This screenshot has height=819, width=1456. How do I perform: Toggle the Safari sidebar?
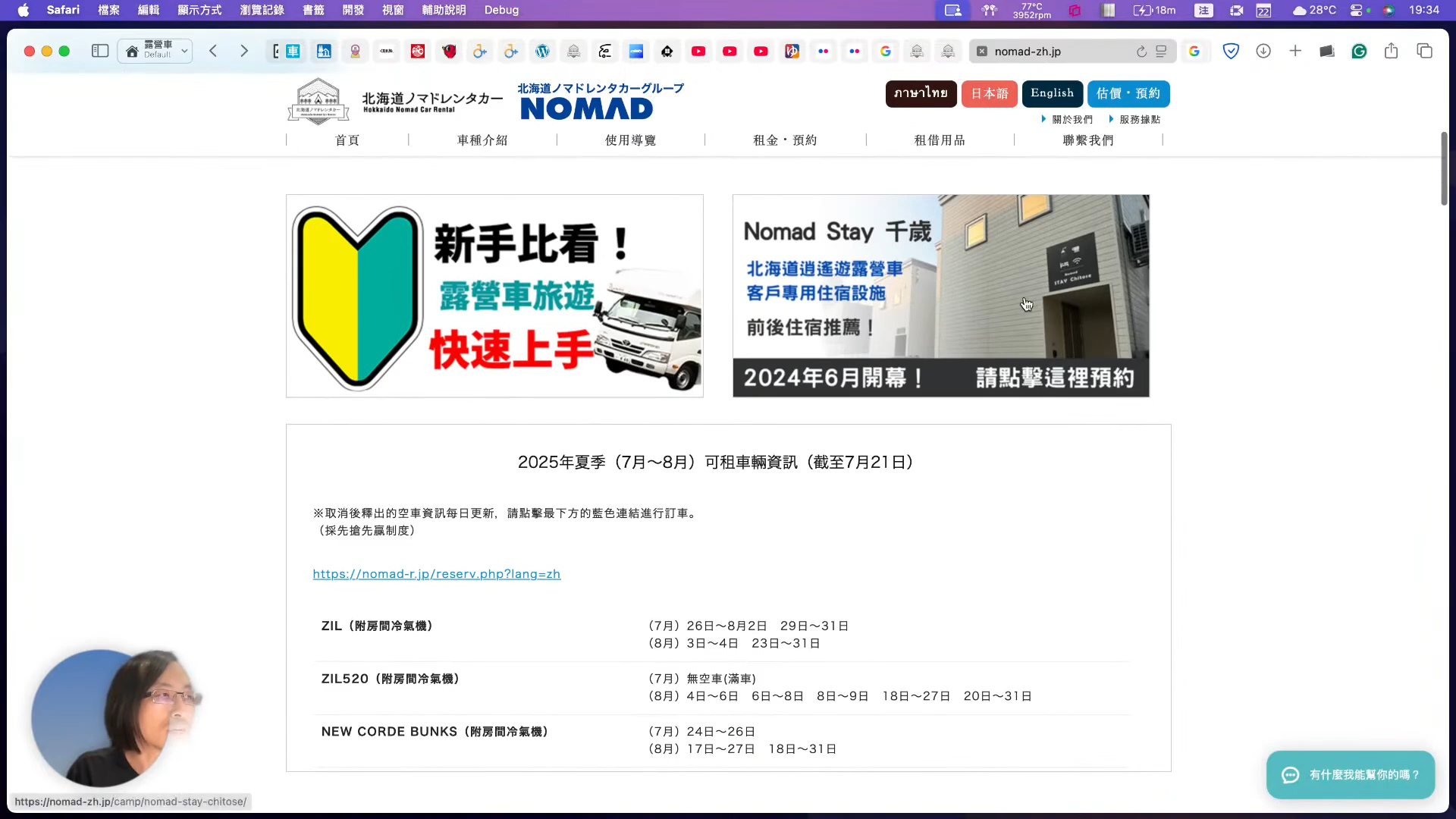click(100, 51)
